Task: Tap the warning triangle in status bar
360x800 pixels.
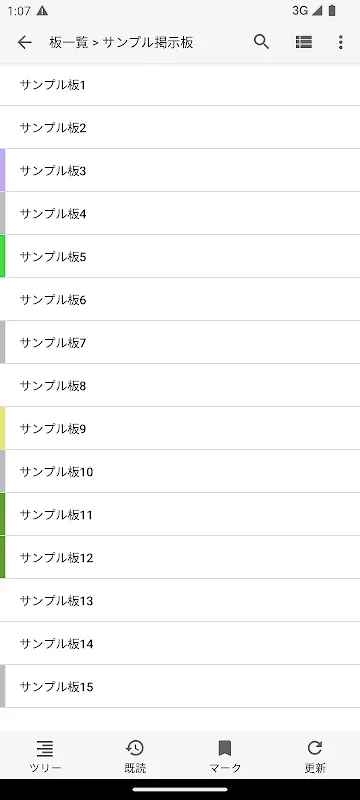Action: pos(42,11)
